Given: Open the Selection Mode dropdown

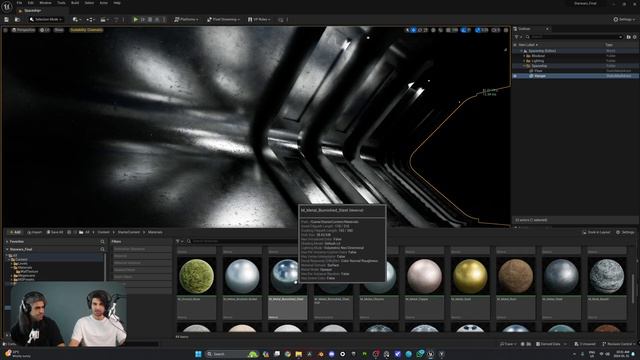Looking at the screenshot, I should click(46, 19).
